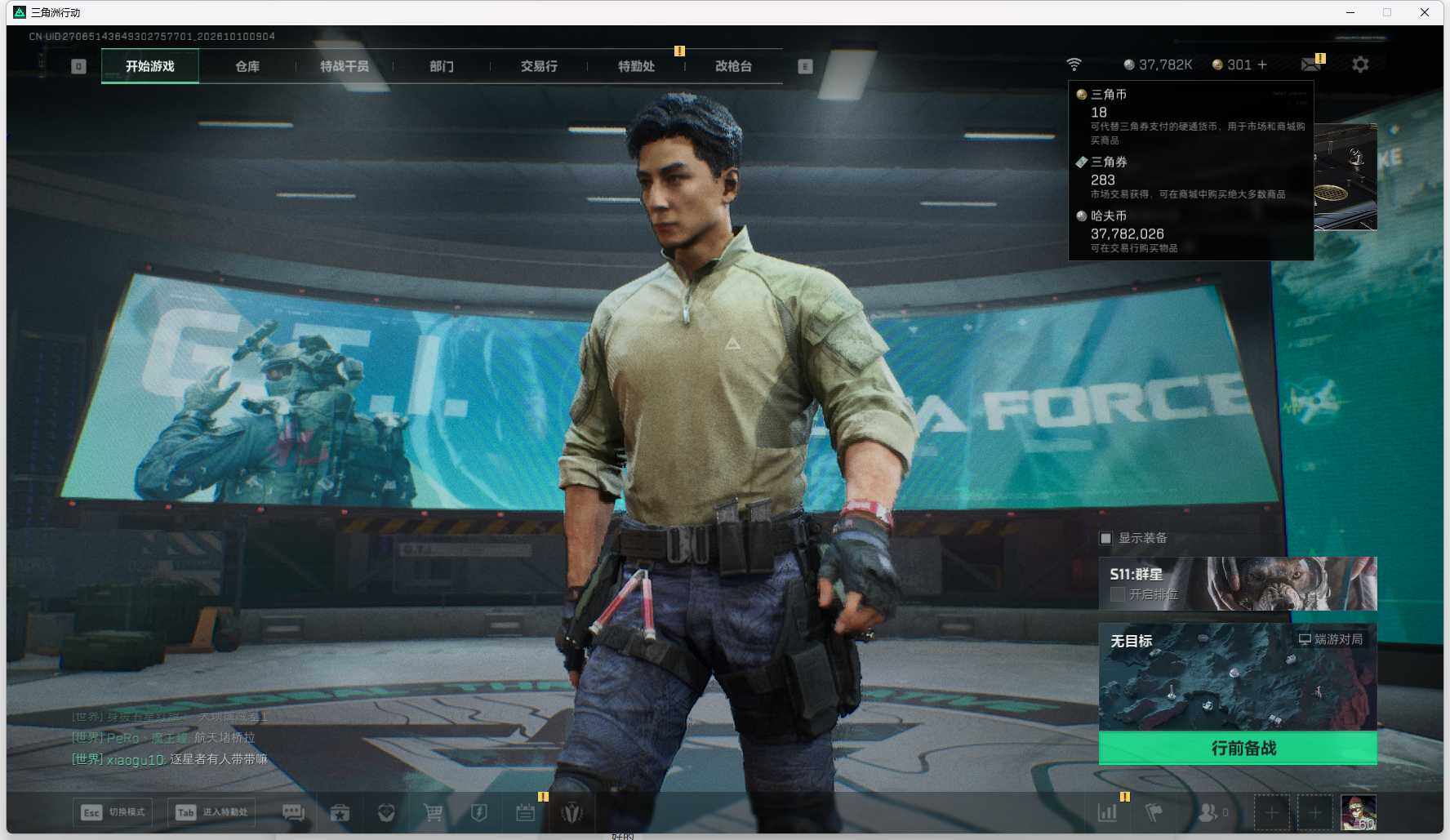Click the laurel wreath badge icon

coord(572,812)
